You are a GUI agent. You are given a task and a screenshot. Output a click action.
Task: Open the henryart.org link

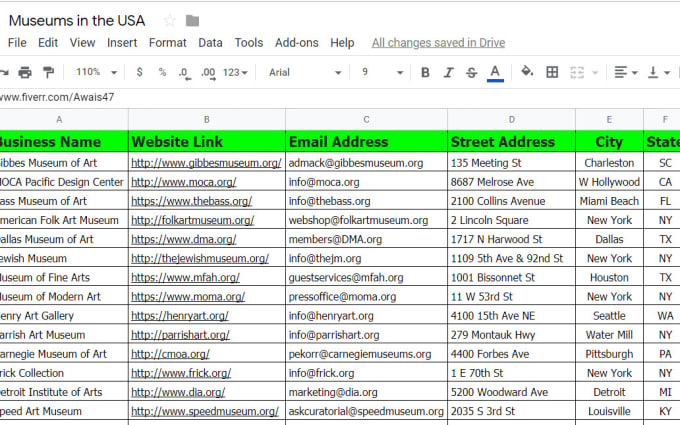(x=180, y=315)
